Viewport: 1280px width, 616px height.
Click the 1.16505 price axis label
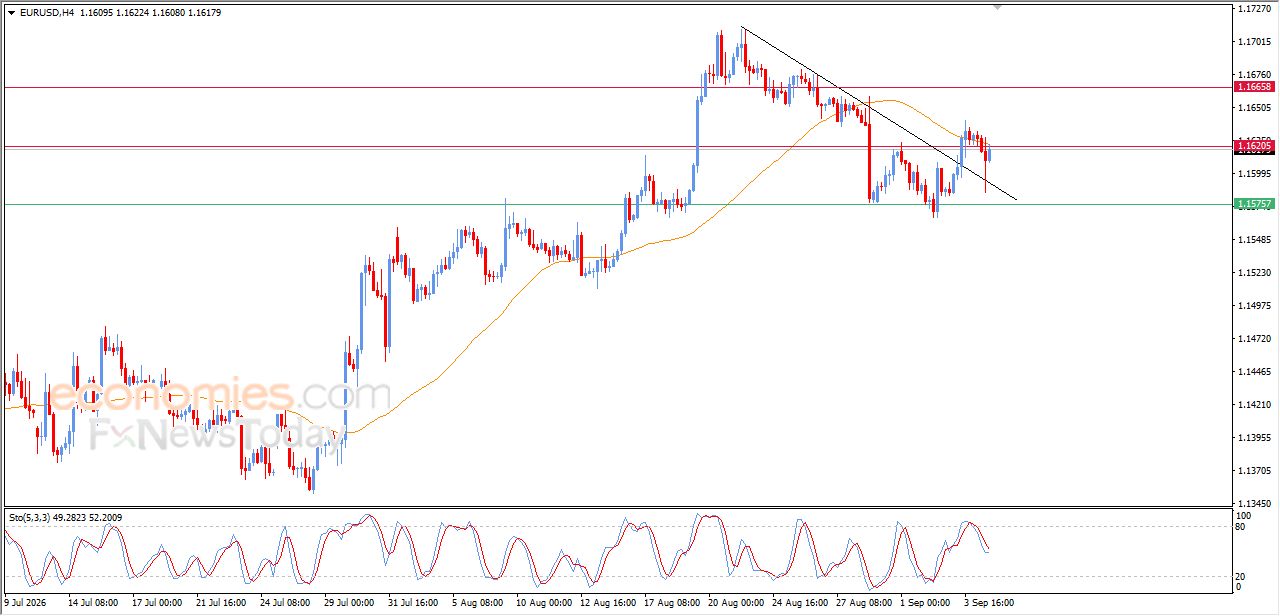(1254, 107)
